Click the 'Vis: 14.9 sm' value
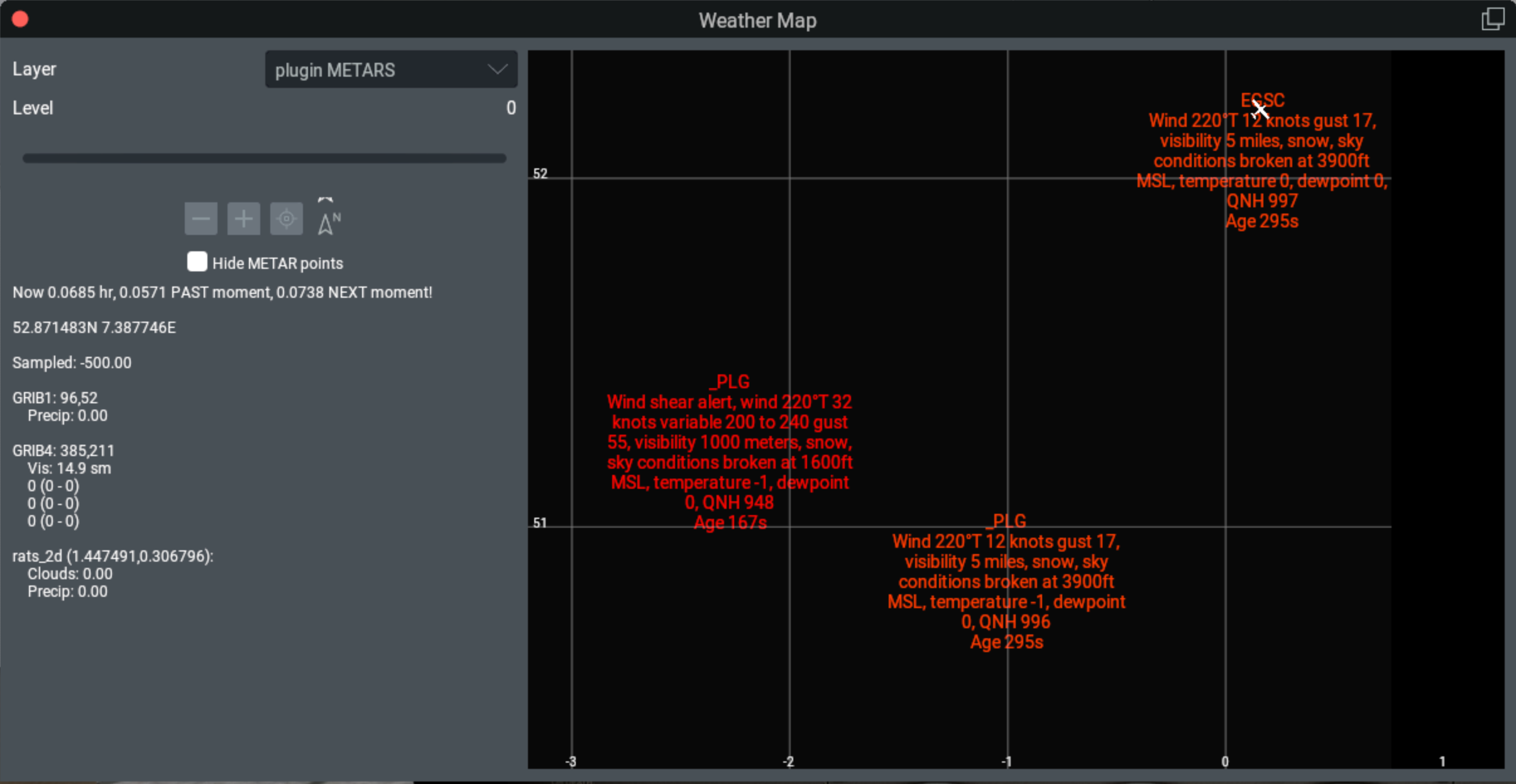 (69, 468)
